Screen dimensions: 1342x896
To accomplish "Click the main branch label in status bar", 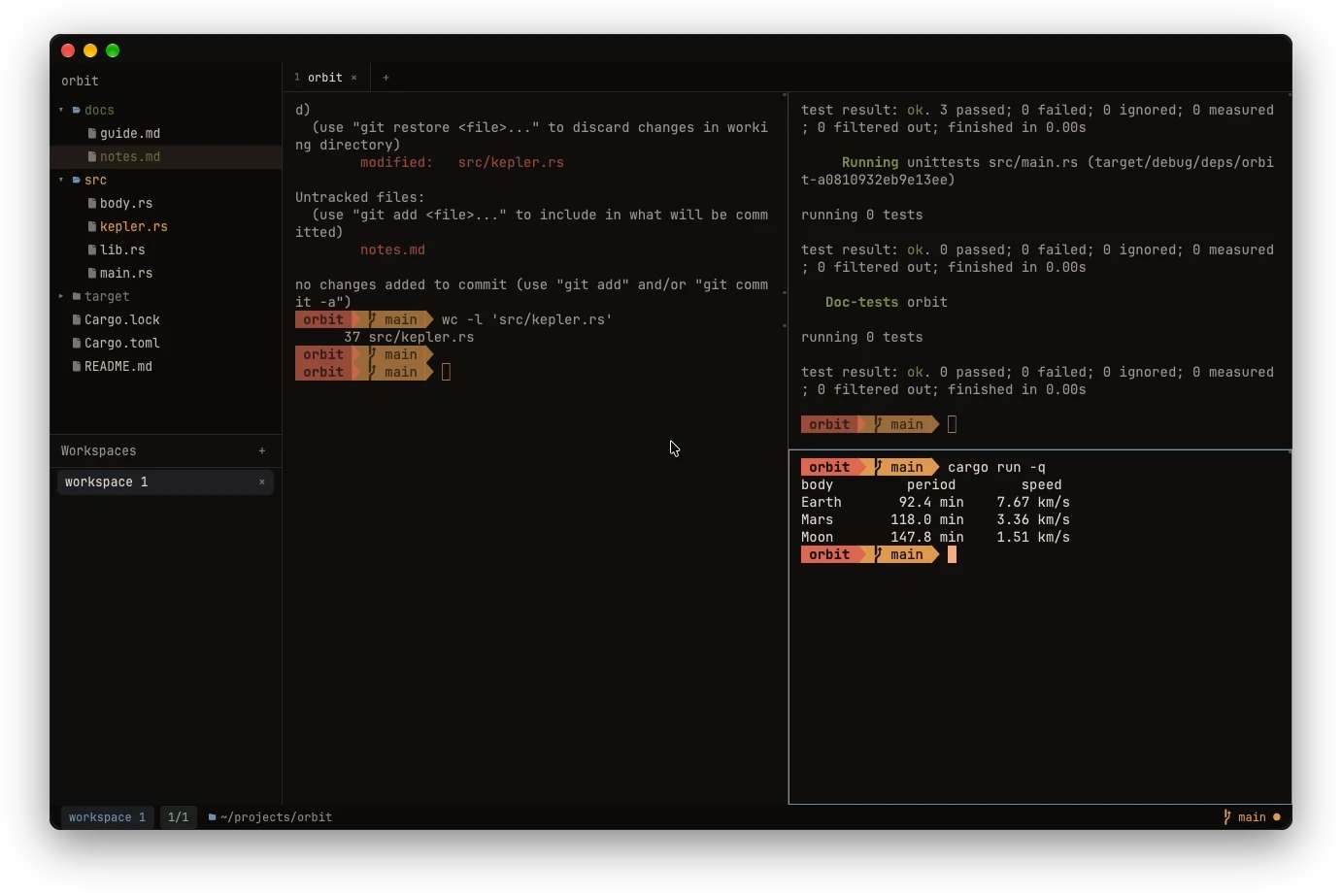I will [1252, 817].
